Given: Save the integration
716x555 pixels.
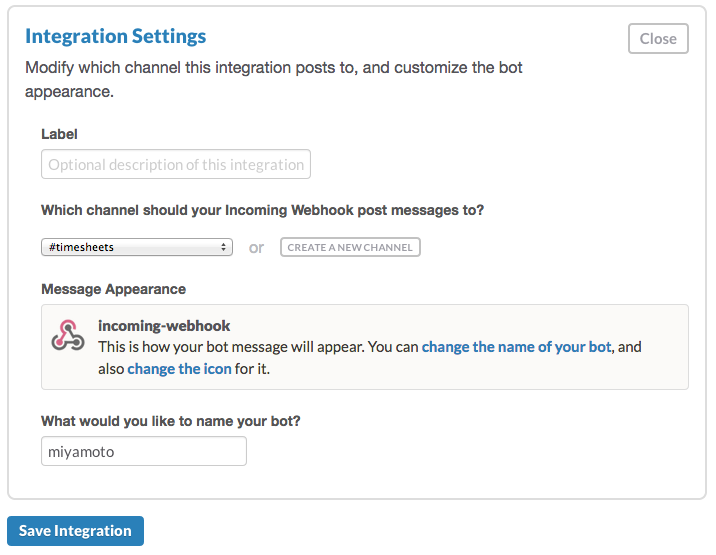Looking at the screenshot, I should 75,531.
